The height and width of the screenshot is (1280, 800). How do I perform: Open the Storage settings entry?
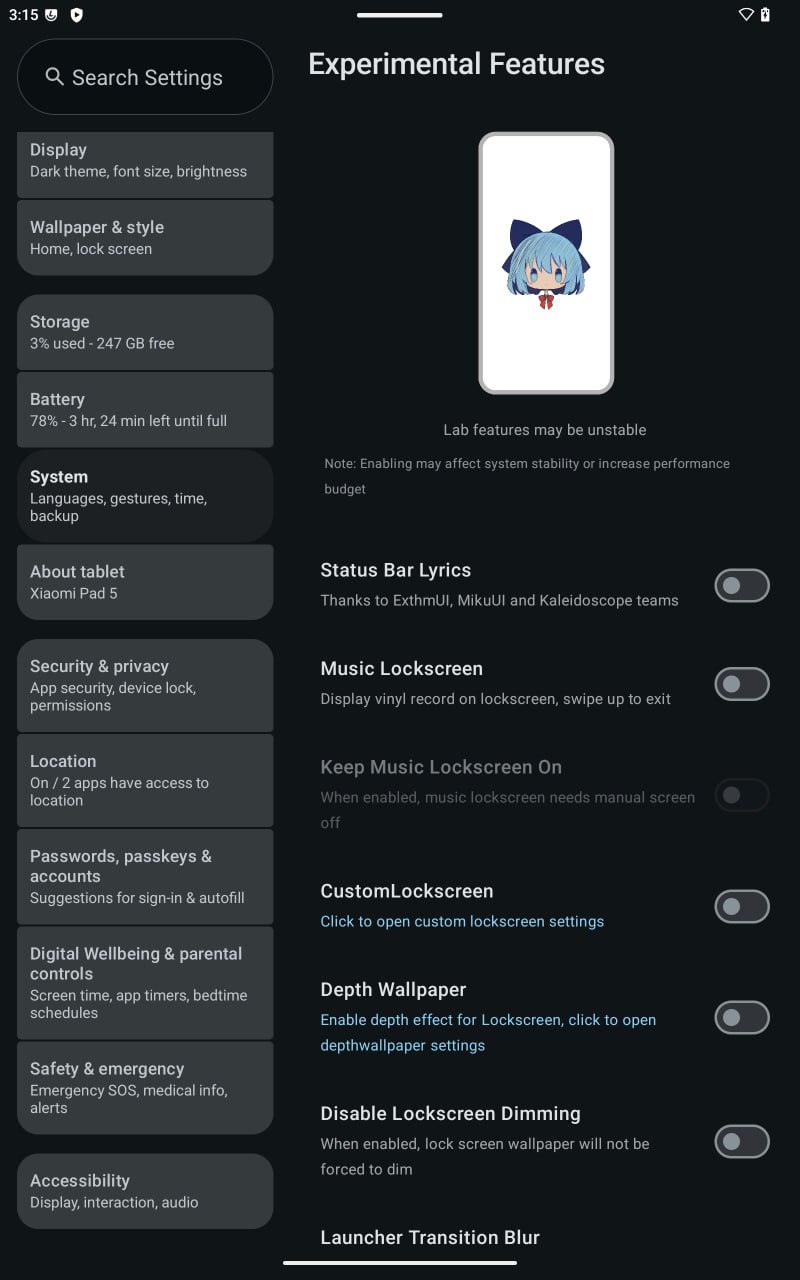[145, 332]
